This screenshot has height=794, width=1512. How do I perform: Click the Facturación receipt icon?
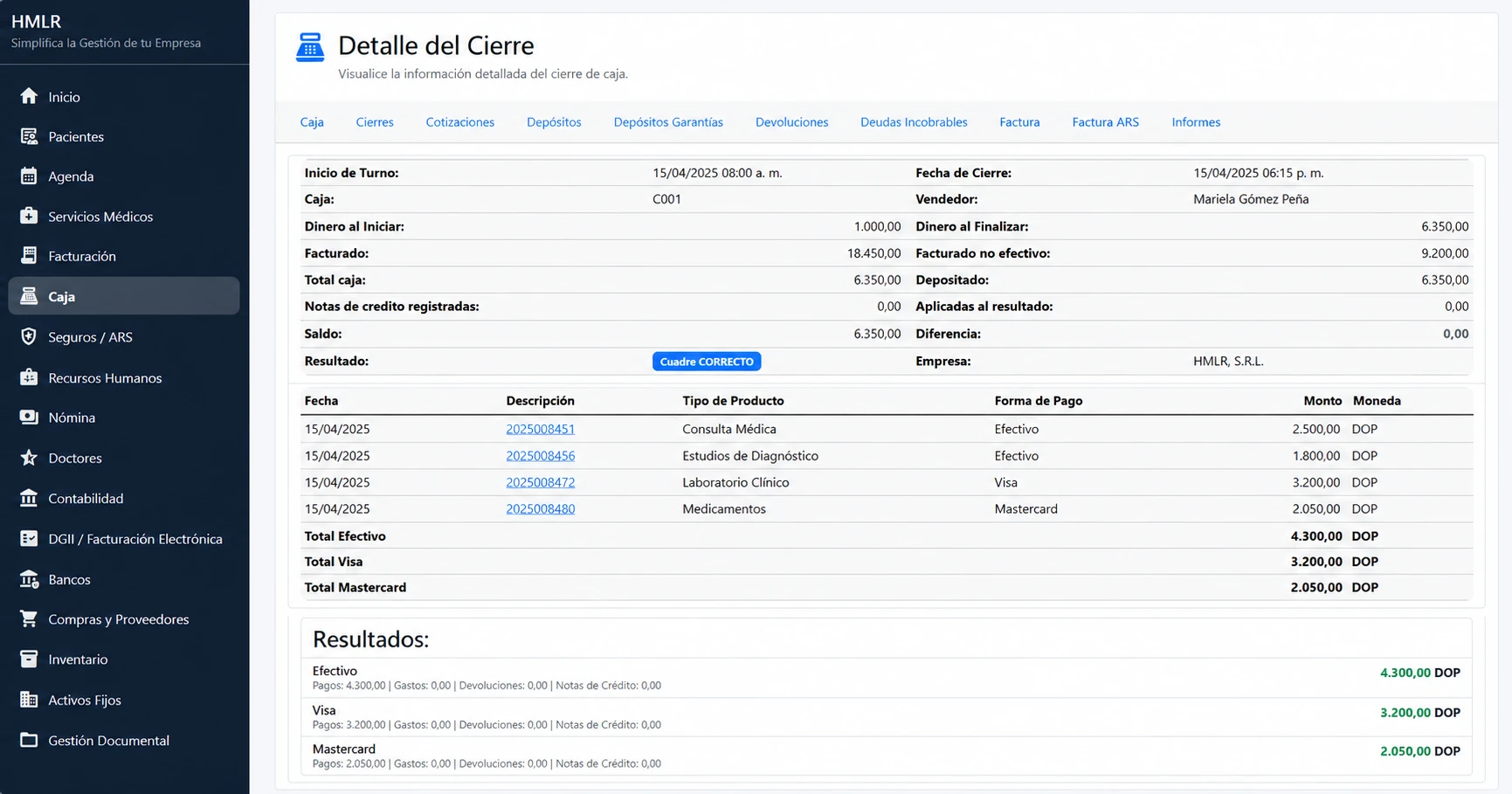coord(29,256)
